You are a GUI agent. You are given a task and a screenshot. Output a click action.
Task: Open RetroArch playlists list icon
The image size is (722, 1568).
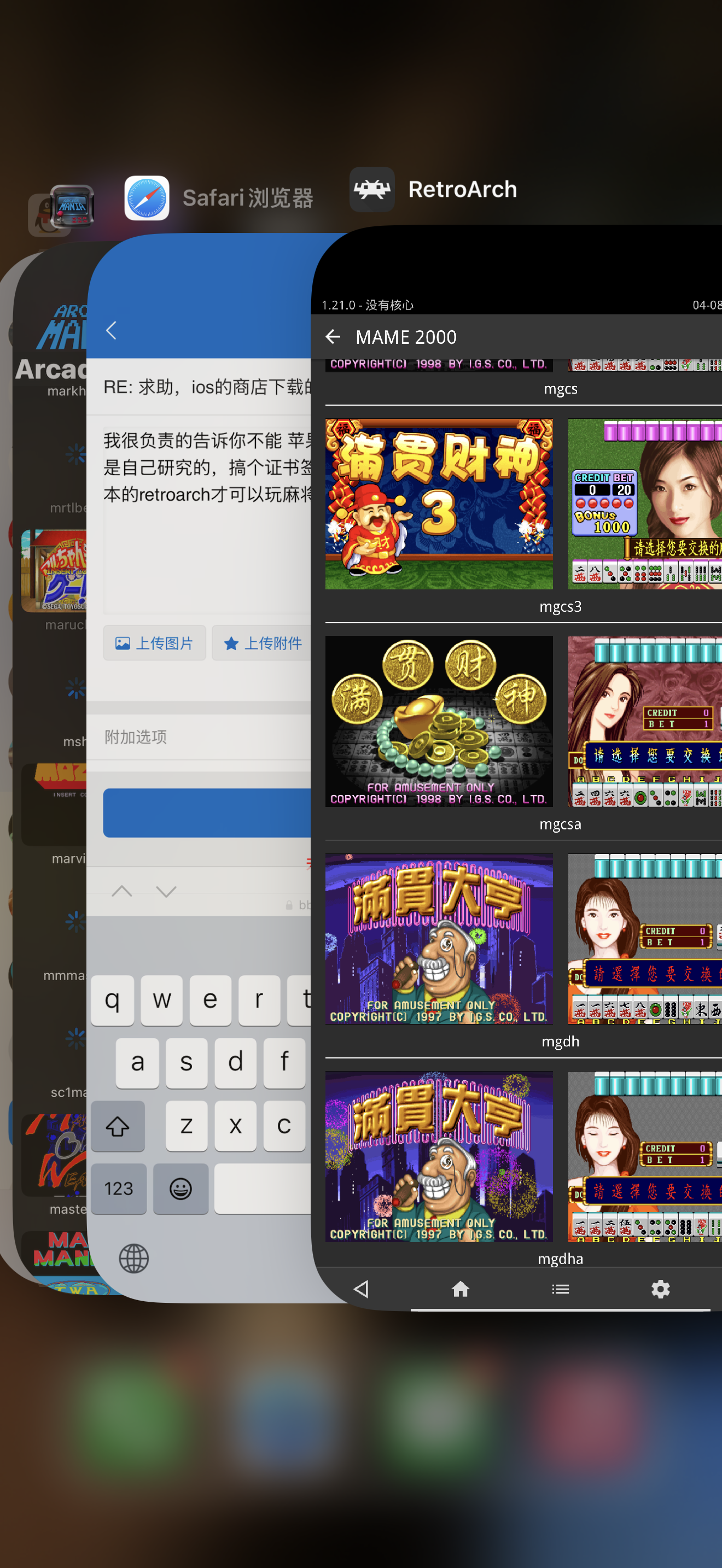point(560,1289)
